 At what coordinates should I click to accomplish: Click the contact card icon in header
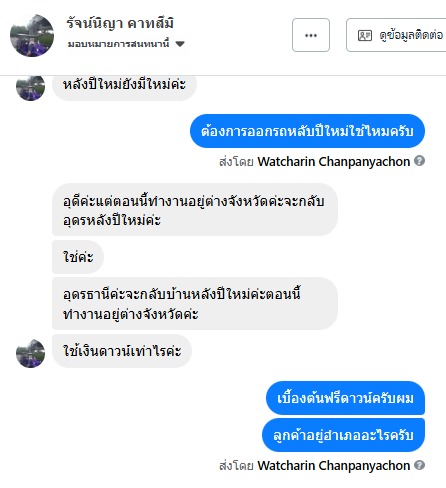click(x=365, y=35)
